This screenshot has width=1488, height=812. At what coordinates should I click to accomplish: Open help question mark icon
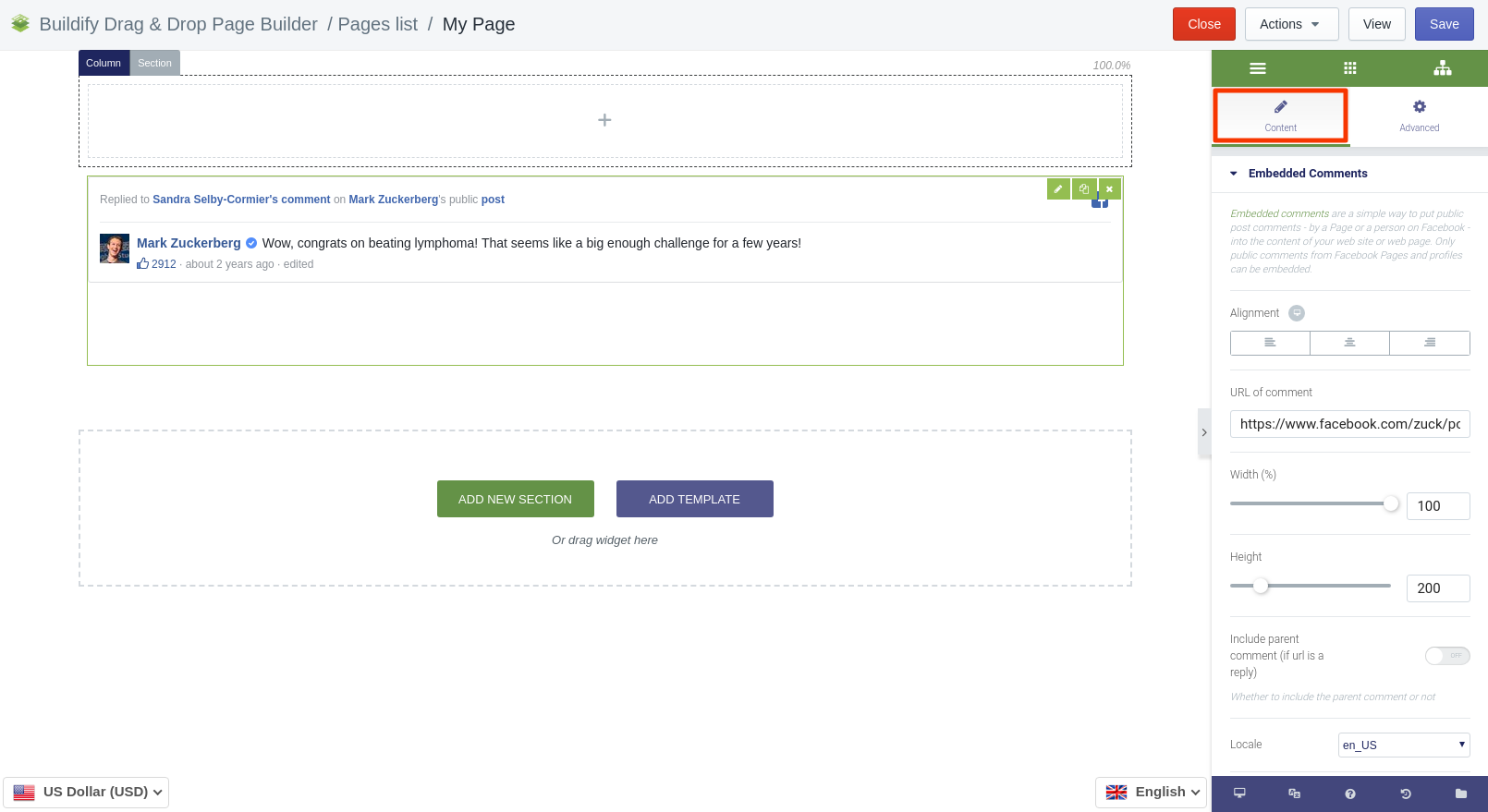[1349, 794]
